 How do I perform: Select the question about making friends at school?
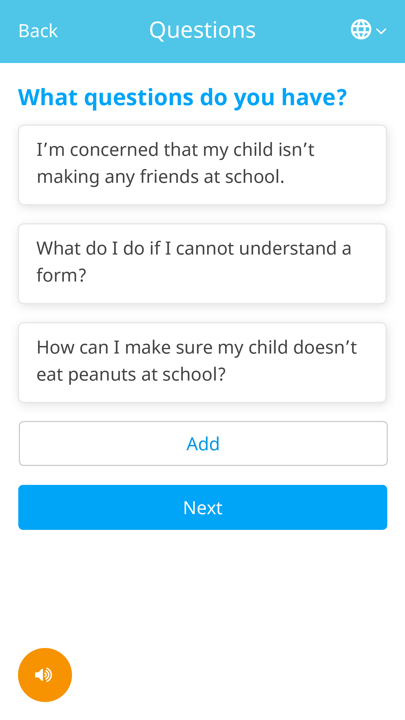(x=202, y=165)
